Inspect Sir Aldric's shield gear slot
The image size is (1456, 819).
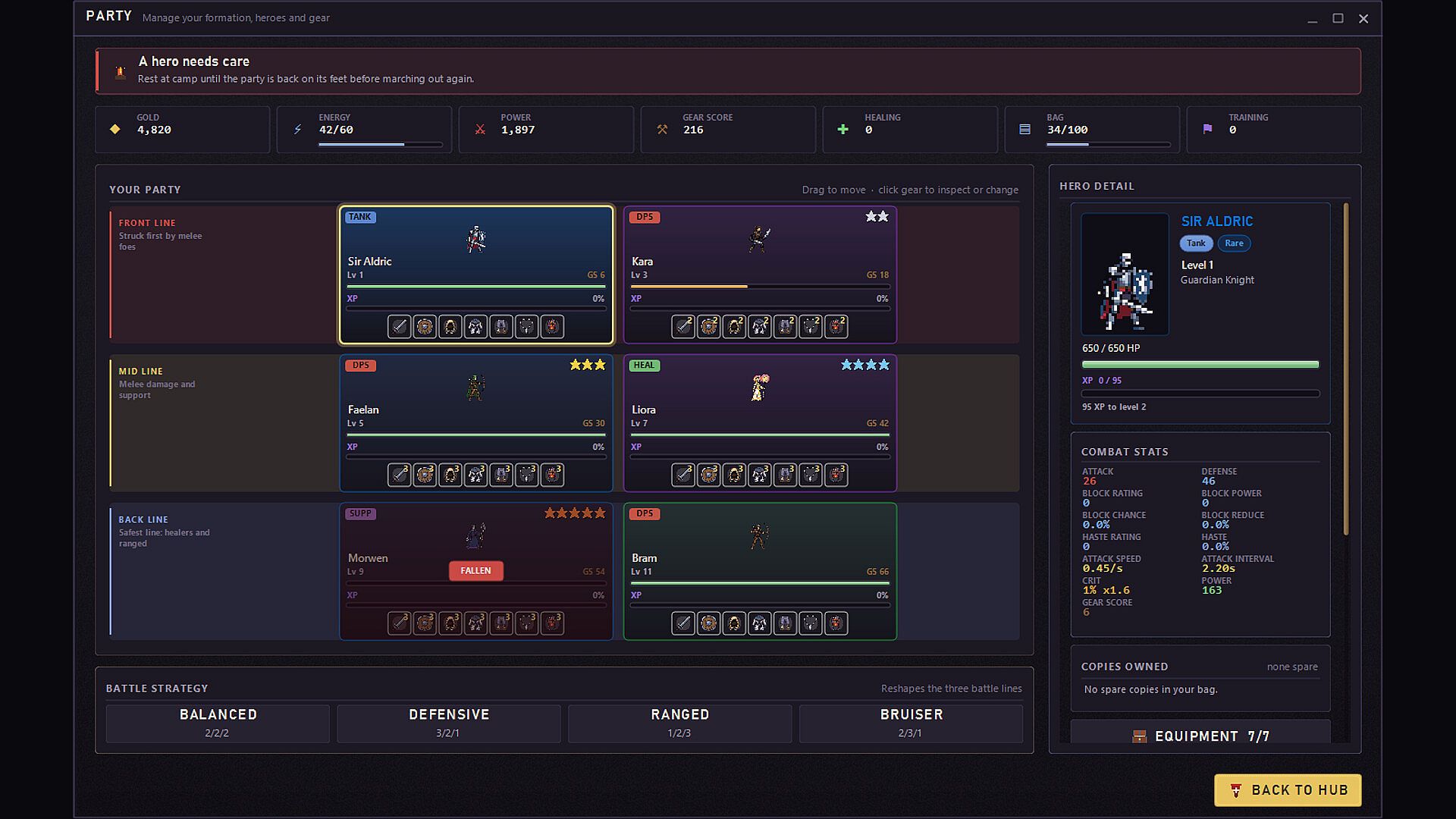pos(425,327)
